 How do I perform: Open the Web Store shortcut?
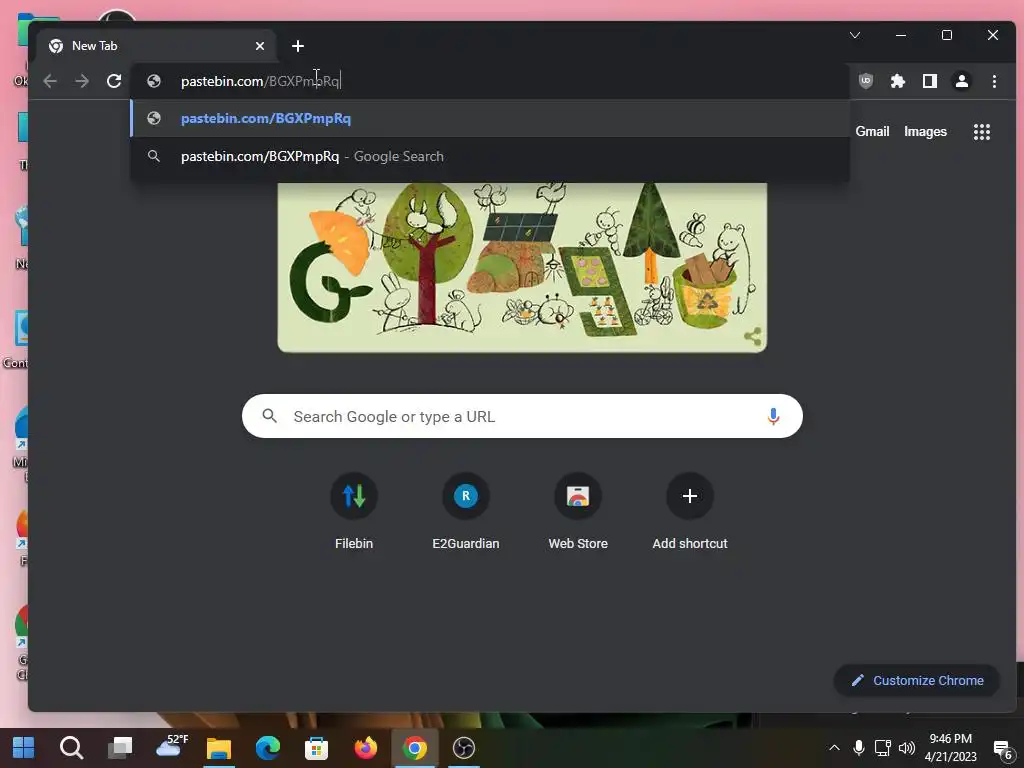(x=578, y=512)
